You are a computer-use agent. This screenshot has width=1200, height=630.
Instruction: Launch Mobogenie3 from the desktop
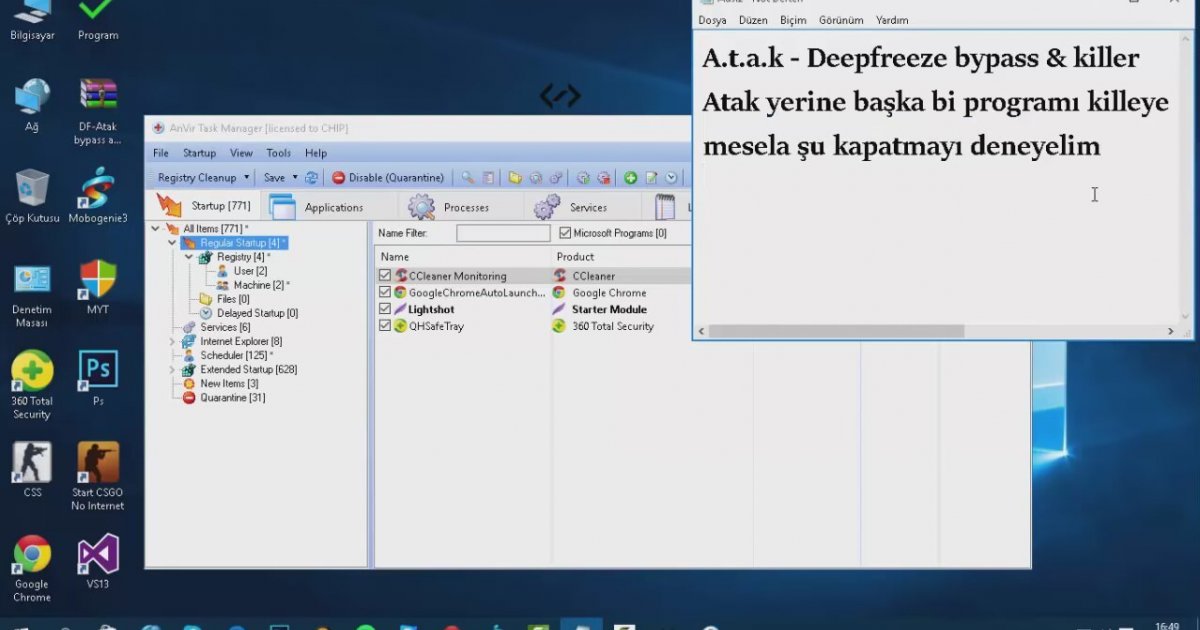click(x=98, y=196)
